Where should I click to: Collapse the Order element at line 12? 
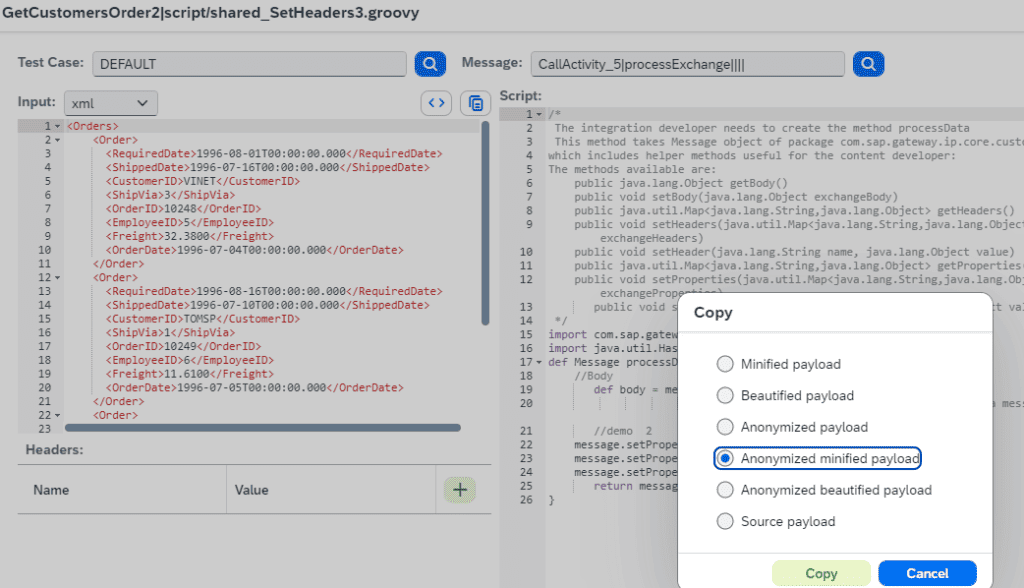(57, 278)
